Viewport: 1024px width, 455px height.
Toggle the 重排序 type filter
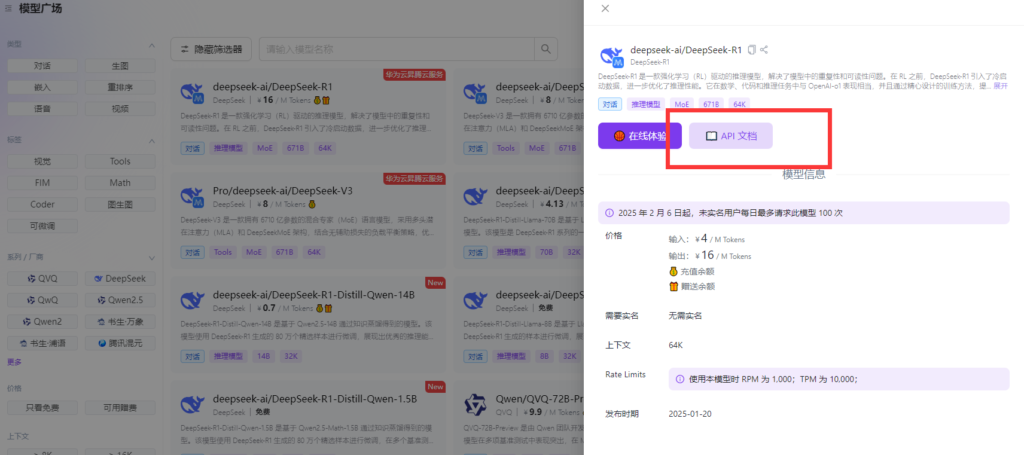(x=120, y=87)
